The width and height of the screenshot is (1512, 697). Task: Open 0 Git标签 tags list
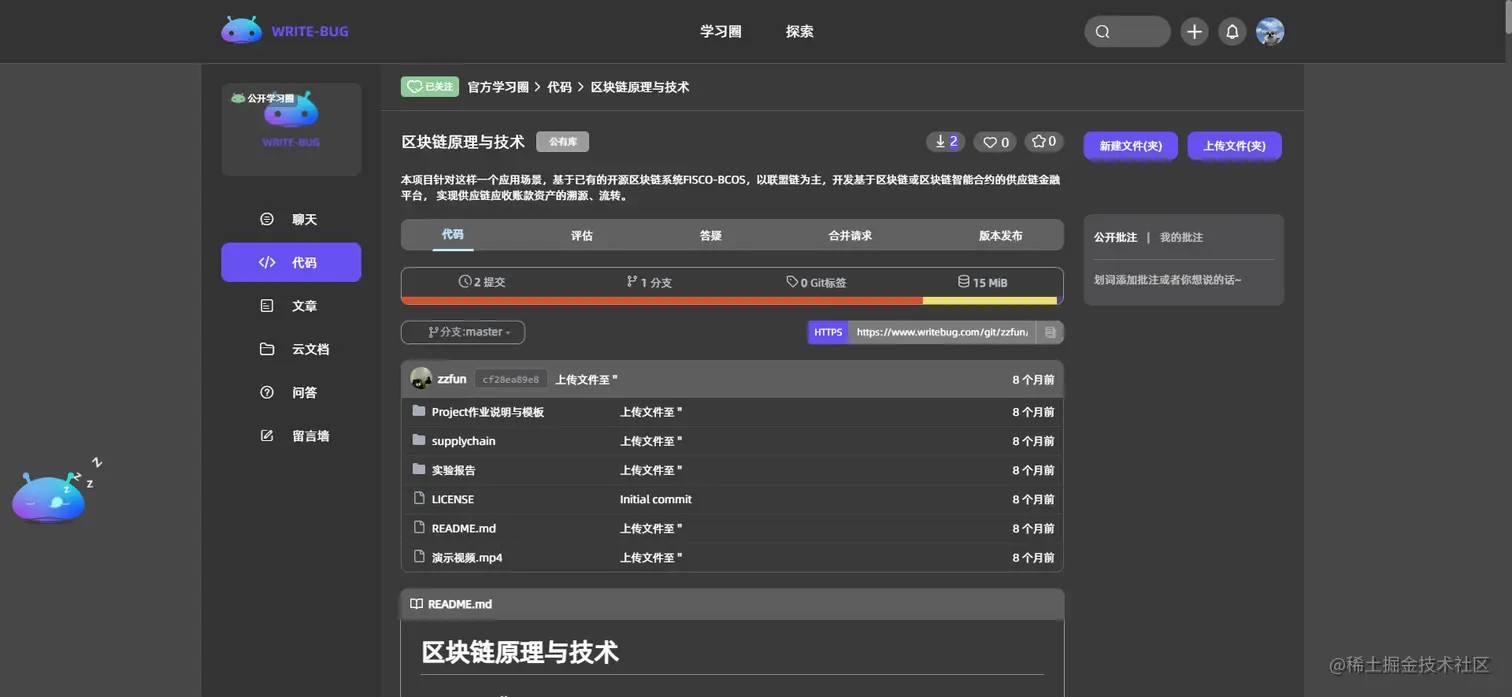pos(816,282)
